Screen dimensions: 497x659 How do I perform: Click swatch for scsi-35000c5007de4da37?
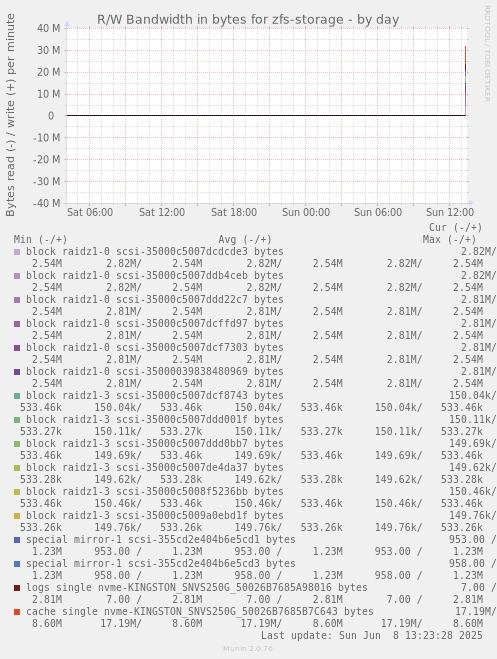17,468
